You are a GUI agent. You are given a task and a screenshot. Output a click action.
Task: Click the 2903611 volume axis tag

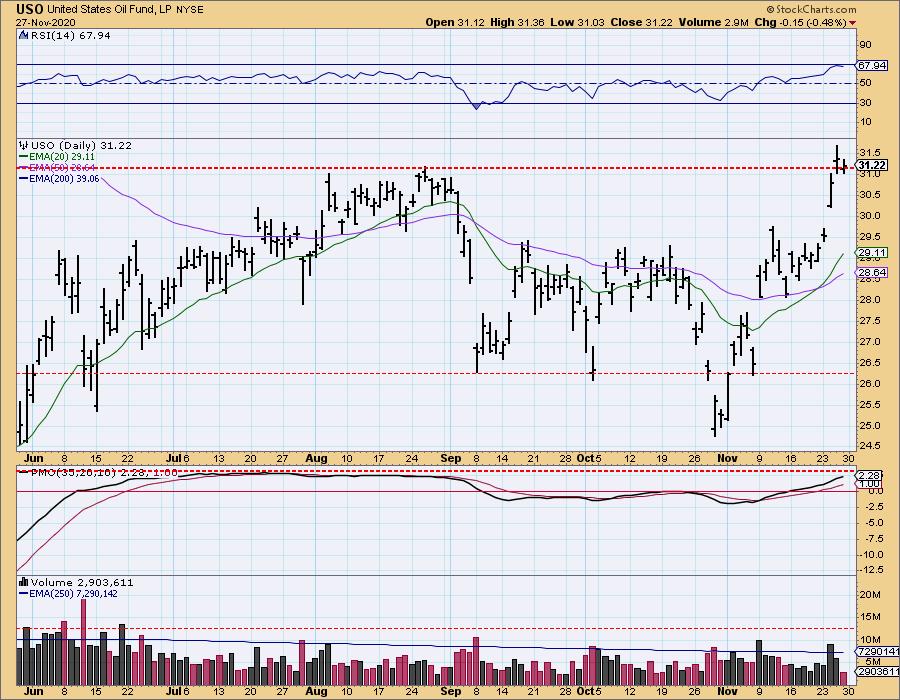click(877, 671)
